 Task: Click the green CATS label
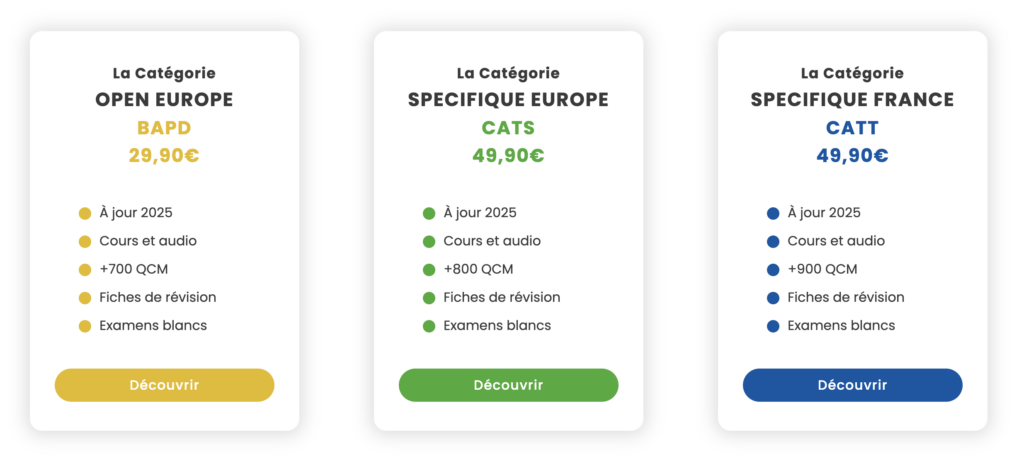point(509,128)
